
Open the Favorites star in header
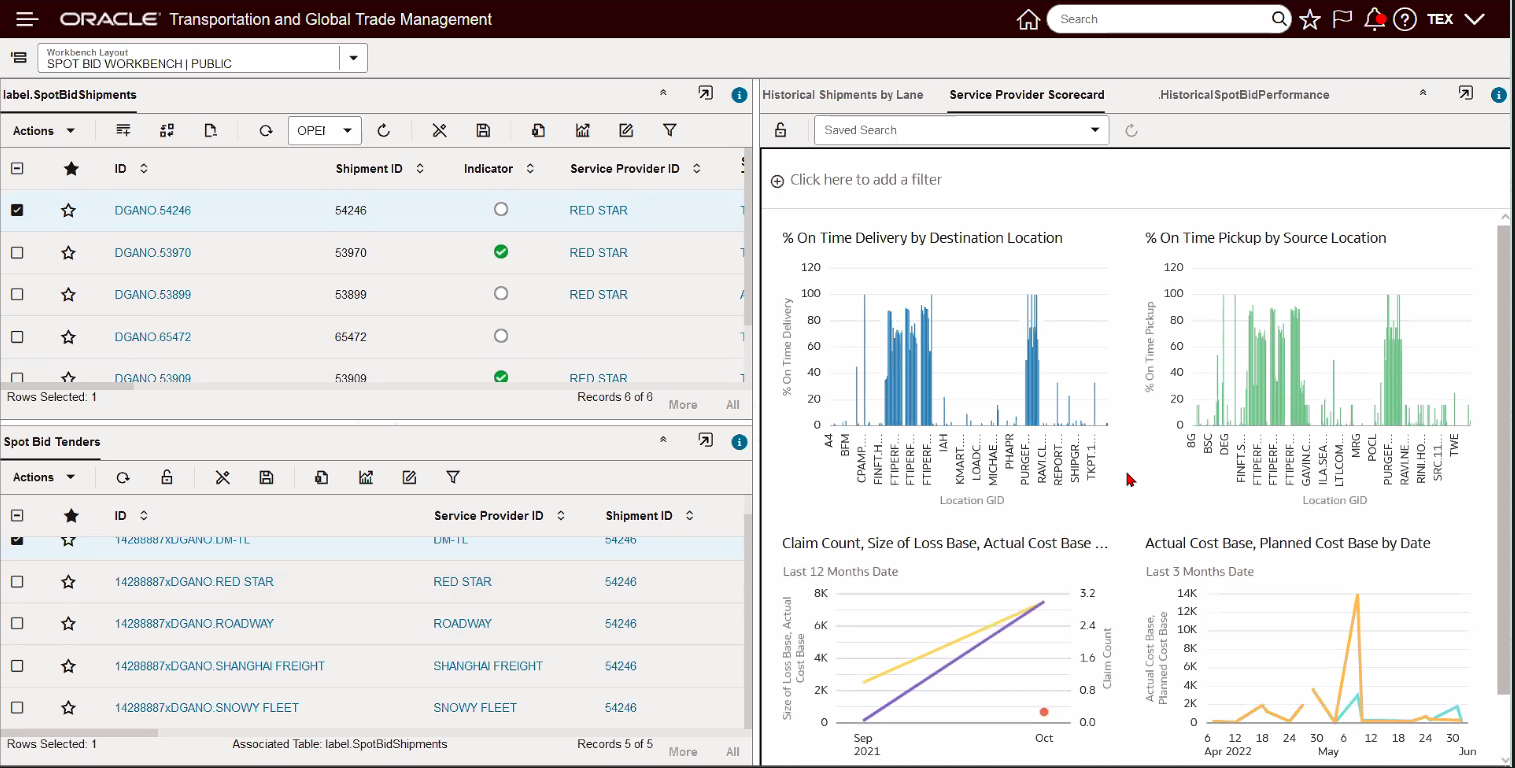[x=1310, y=19]
